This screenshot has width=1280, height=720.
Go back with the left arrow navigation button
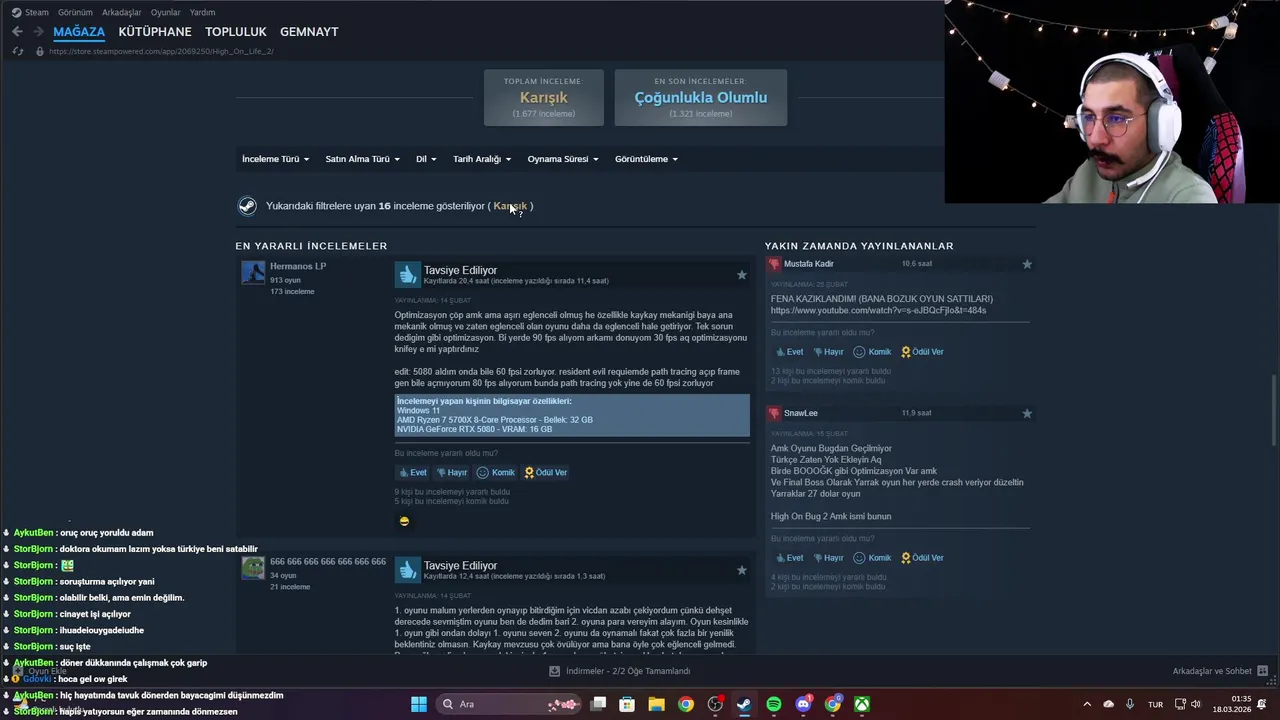17,32
